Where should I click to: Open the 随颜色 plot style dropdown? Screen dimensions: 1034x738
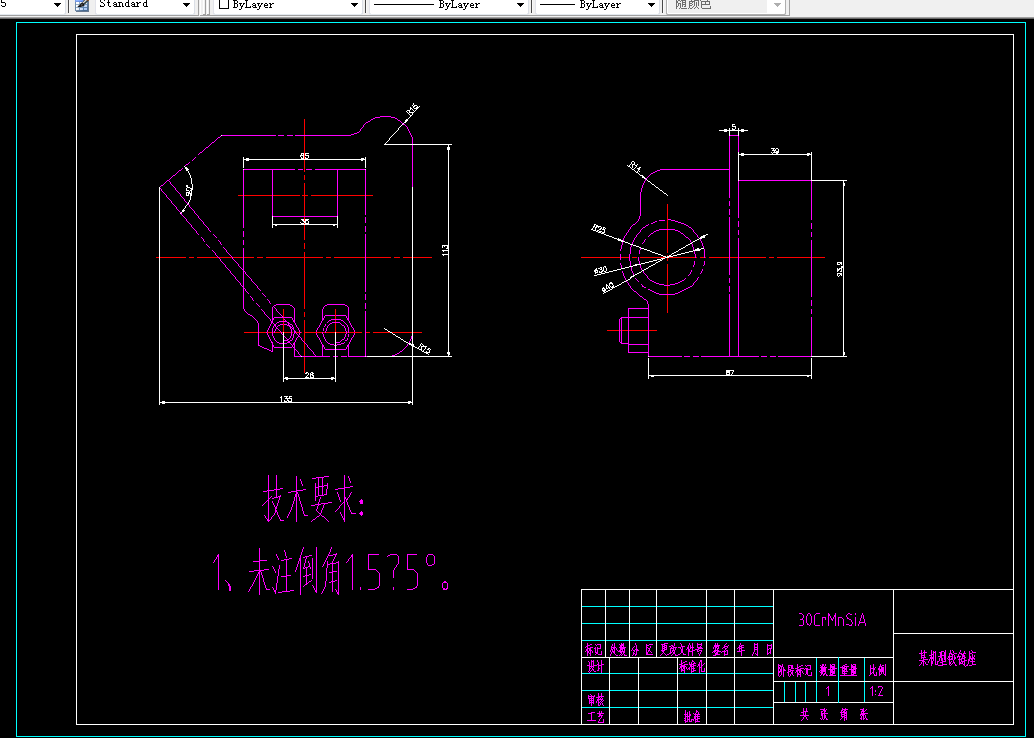pyautogui.click(x=775, y=5)
